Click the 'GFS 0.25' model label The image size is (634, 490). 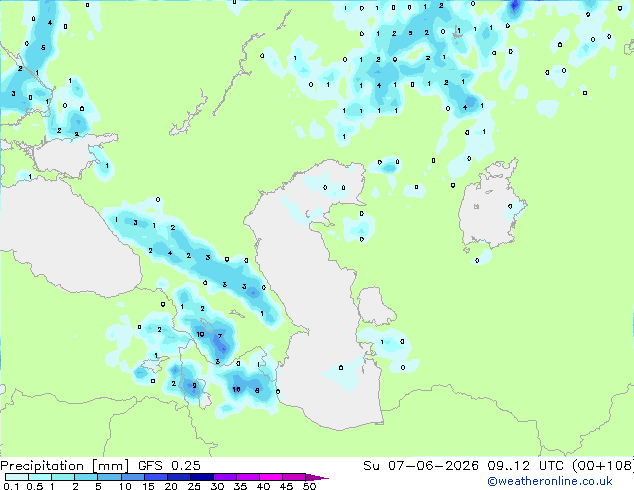169,465
